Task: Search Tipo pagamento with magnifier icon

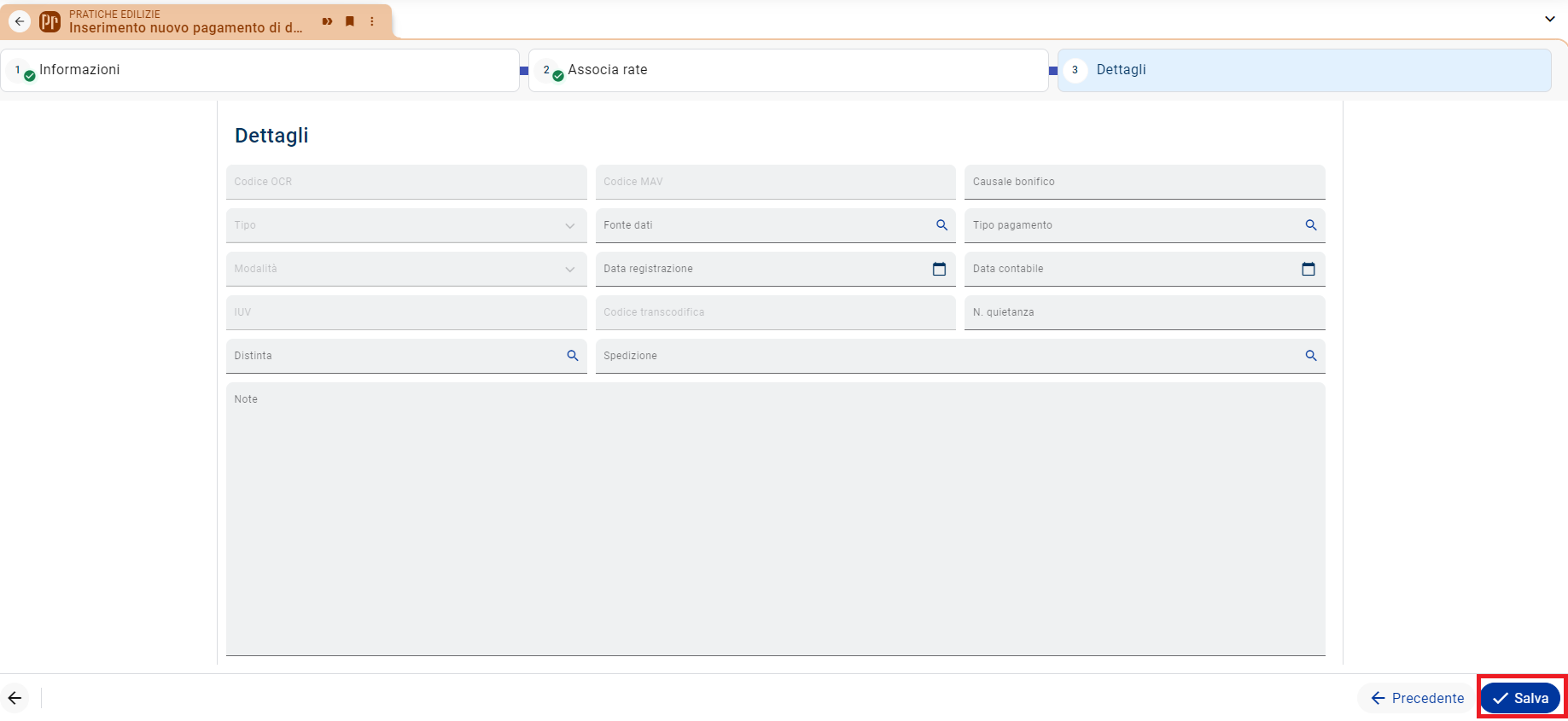Action: tap(1311, 225)
